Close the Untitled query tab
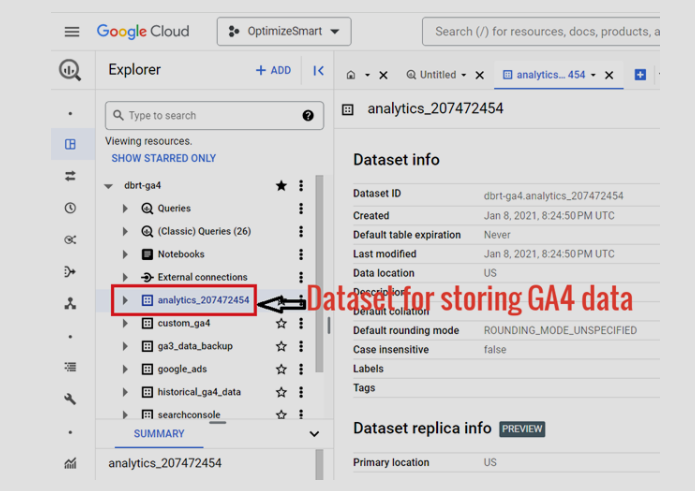The height and width of the screenshot is (491, 695). tap(480, 75)
